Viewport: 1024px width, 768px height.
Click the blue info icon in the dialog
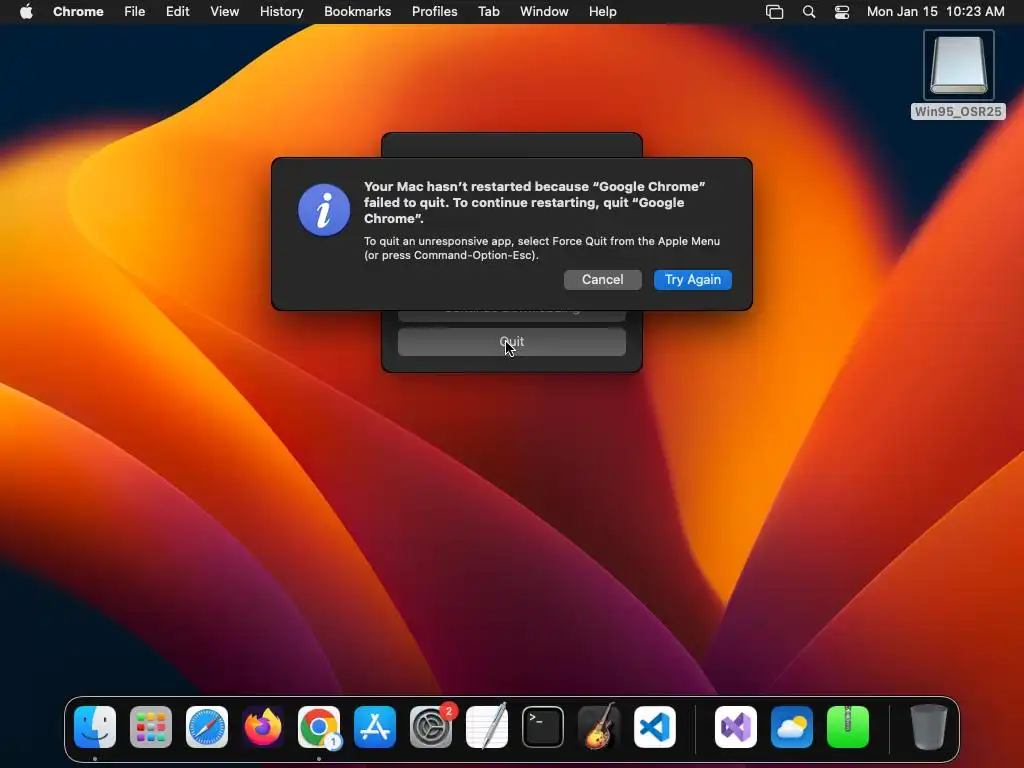(x=324, y=210)
